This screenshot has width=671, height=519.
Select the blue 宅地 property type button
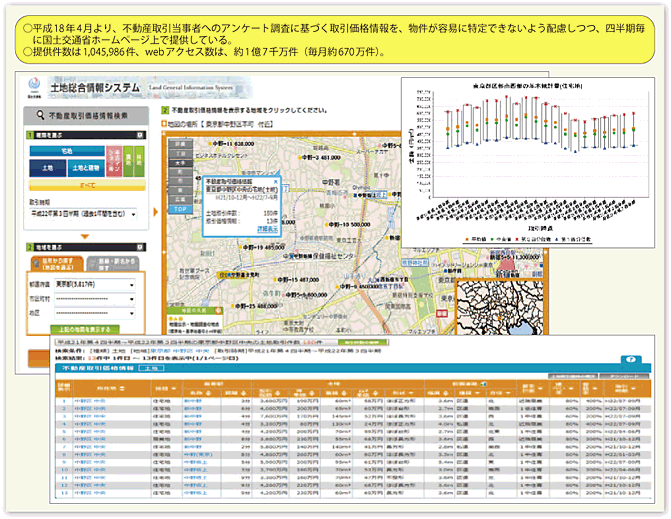tap(67, 151)
